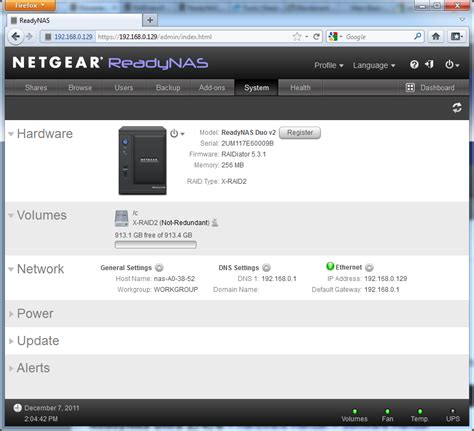Click the WORKGROUP workgroup value

coord(176,289)
